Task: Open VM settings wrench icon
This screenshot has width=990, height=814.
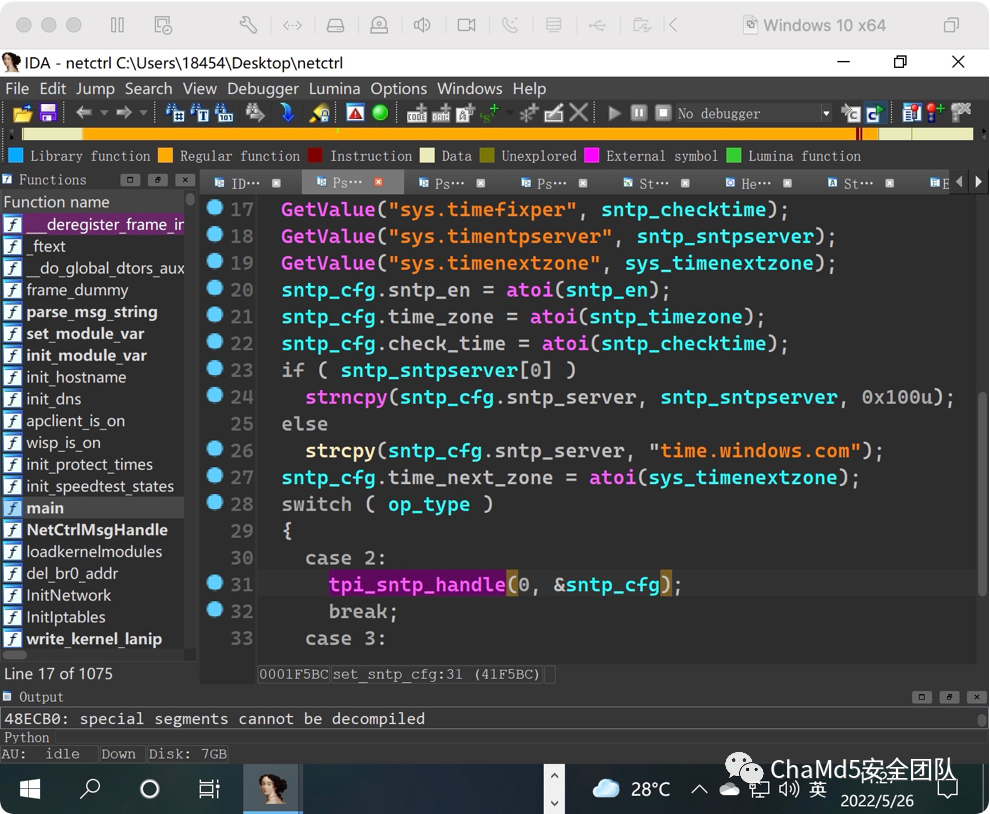Action: pos(248,25)
